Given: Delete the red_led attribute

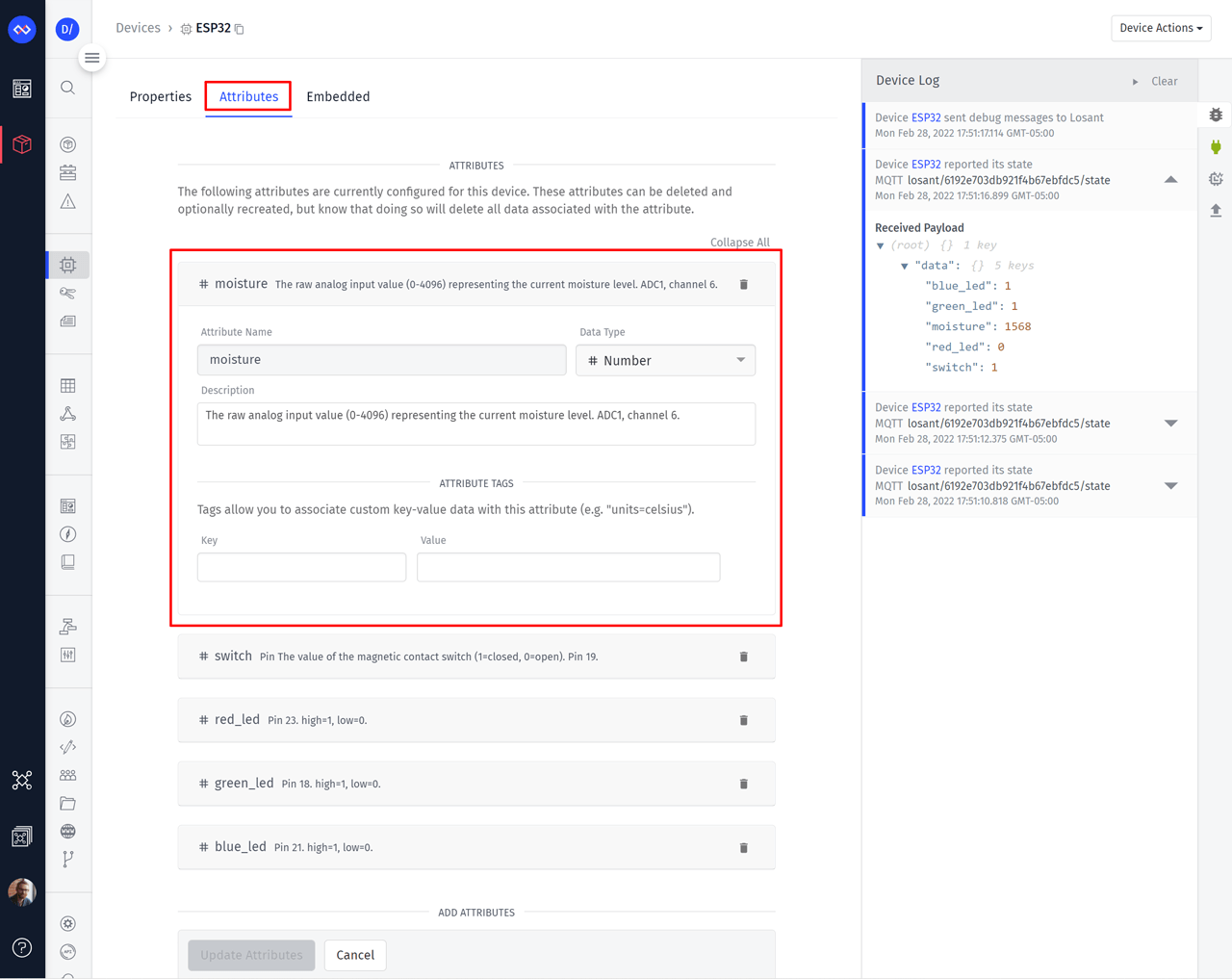Looking at the screenshot, I should (x=744, y=720).
